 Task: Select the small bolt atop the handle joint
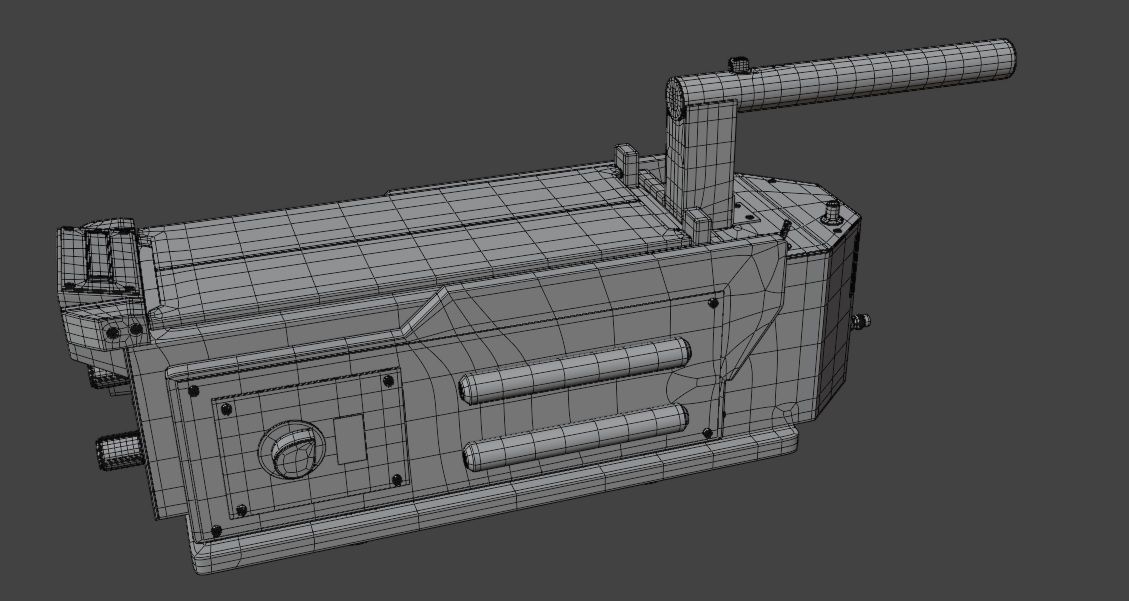(739, 65)
